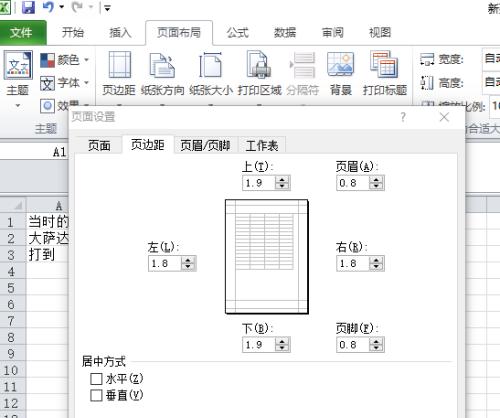Open the 工作表 dialog tab
Viewport: 500px width, 418px height.
(x=262, y=146)
